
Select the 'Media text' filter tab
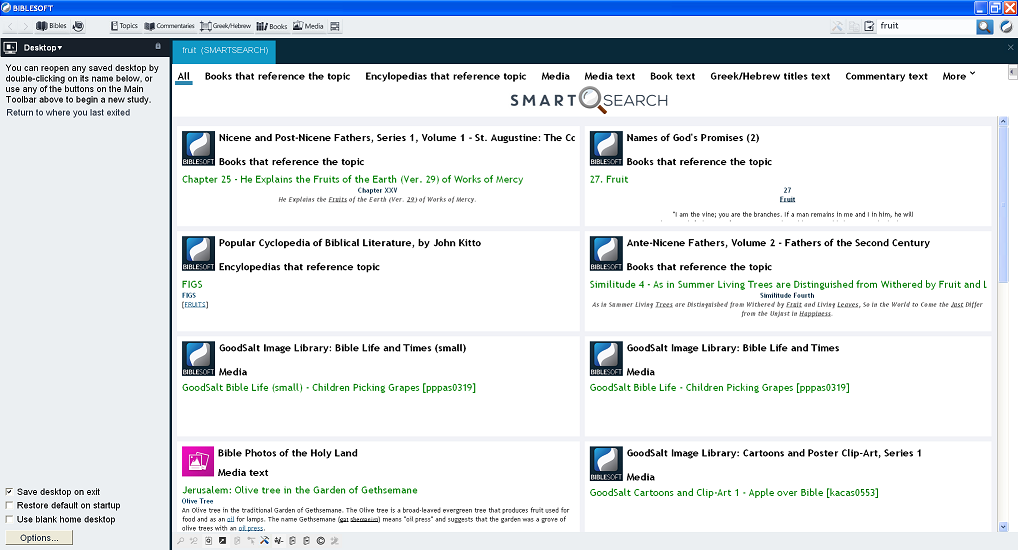tap(610, 77)
